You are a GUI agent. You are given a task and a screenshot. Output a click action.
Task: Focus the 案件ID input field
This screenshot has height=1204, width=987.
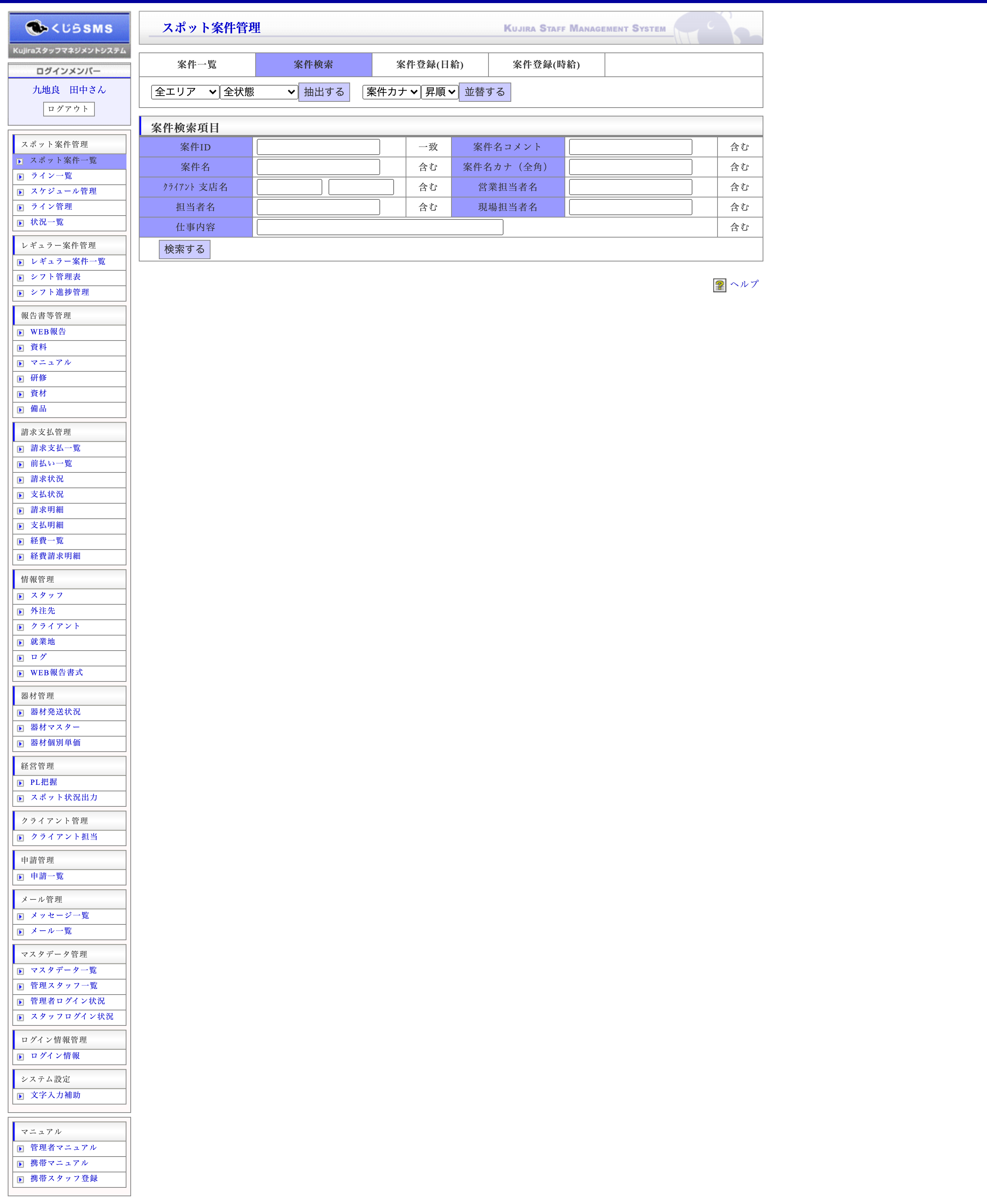pos(318,147)
